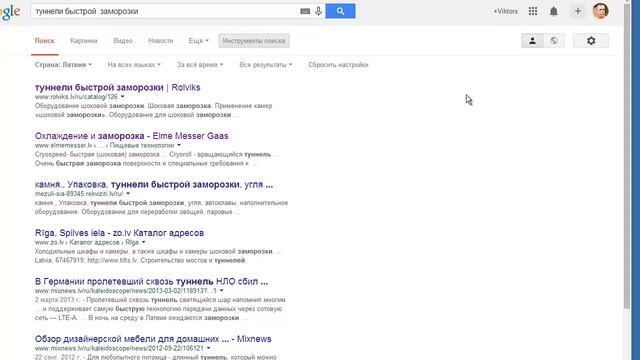Click the Google logo

pos(10,12)
